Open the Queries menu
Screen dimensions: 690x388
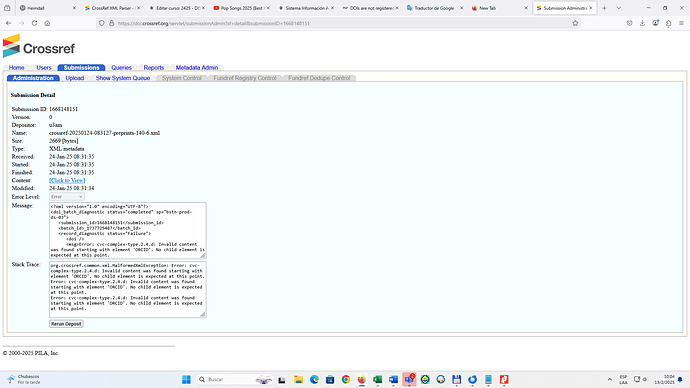click(121, 67)
